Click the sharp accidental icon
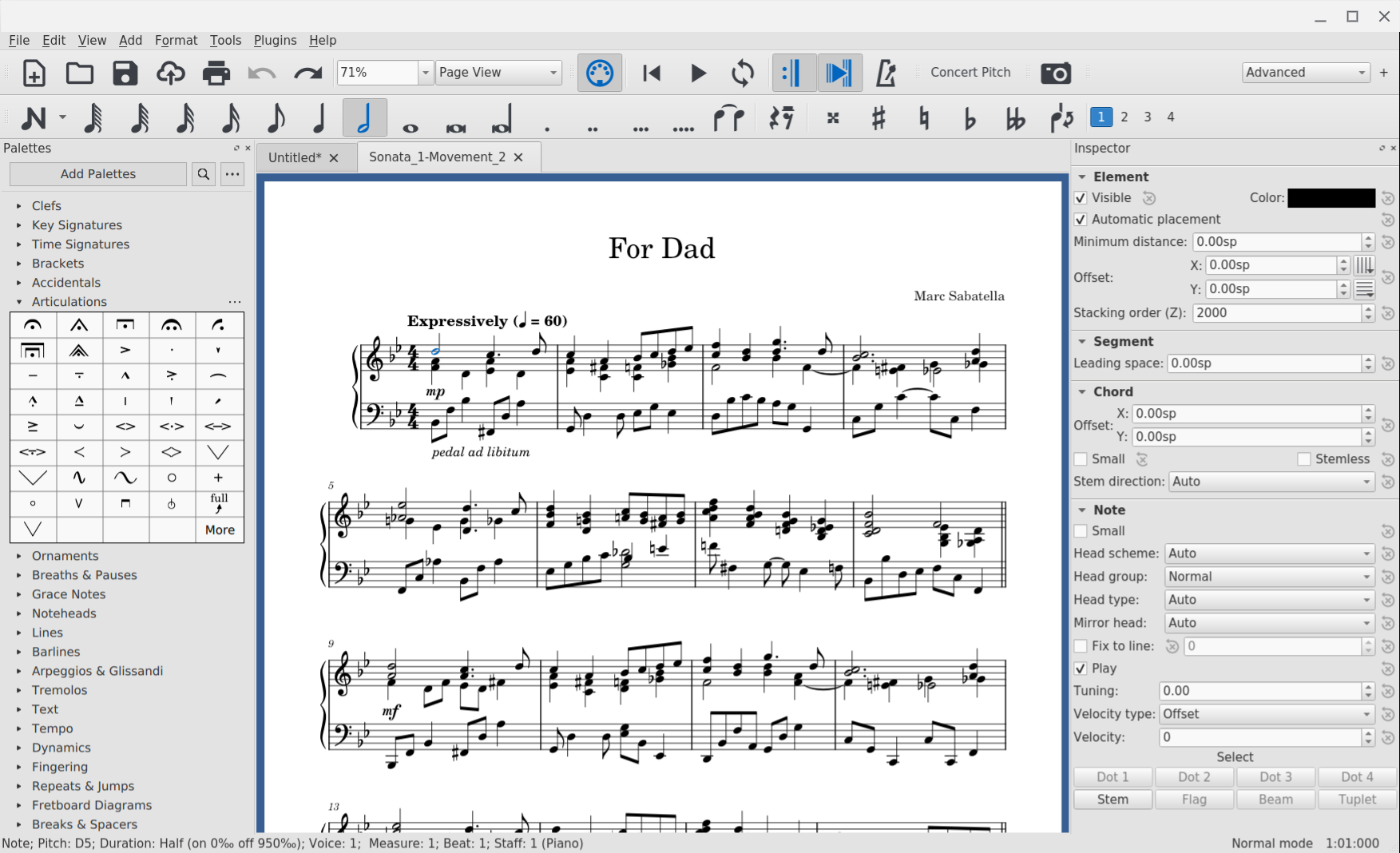This screenshot has height=853, width=1400. coord(878,117)
